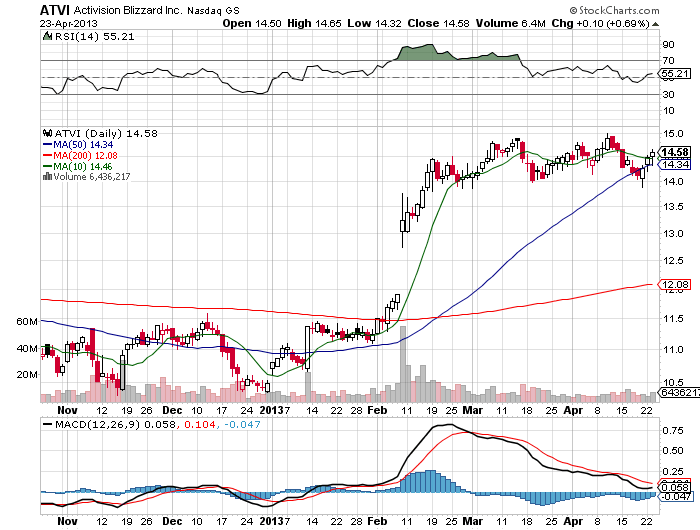Click the small triangle after Chg value
Viewport: 700px width, 530px height.
655,24
